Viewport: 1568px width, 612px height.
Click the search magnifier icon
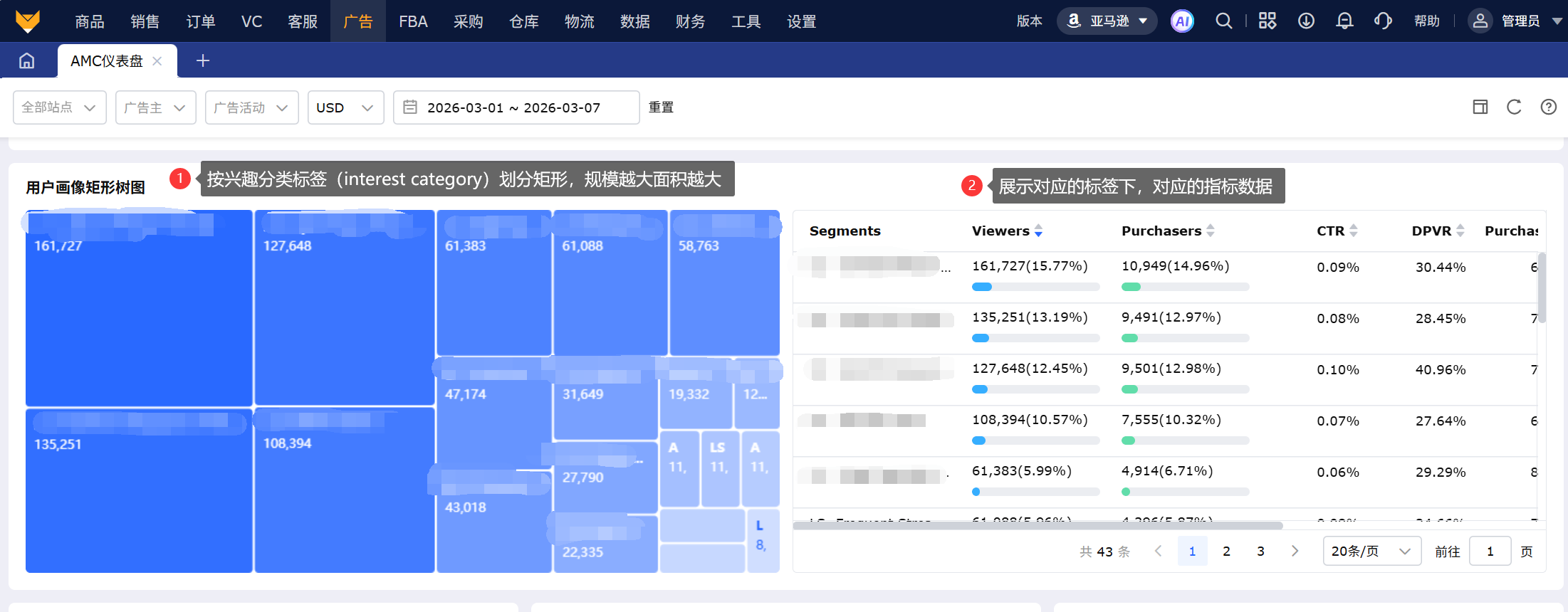coord(1223,21)
